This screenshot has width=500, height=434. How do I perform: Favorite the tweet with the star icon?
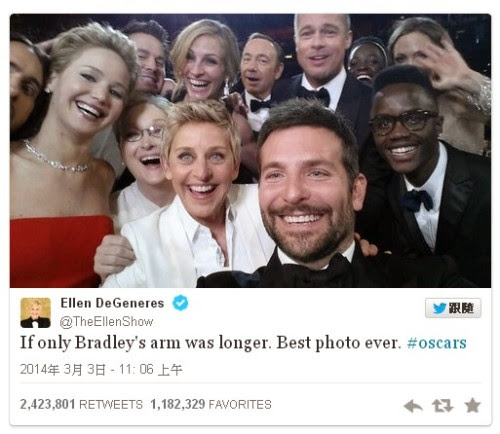pos(473,405)
